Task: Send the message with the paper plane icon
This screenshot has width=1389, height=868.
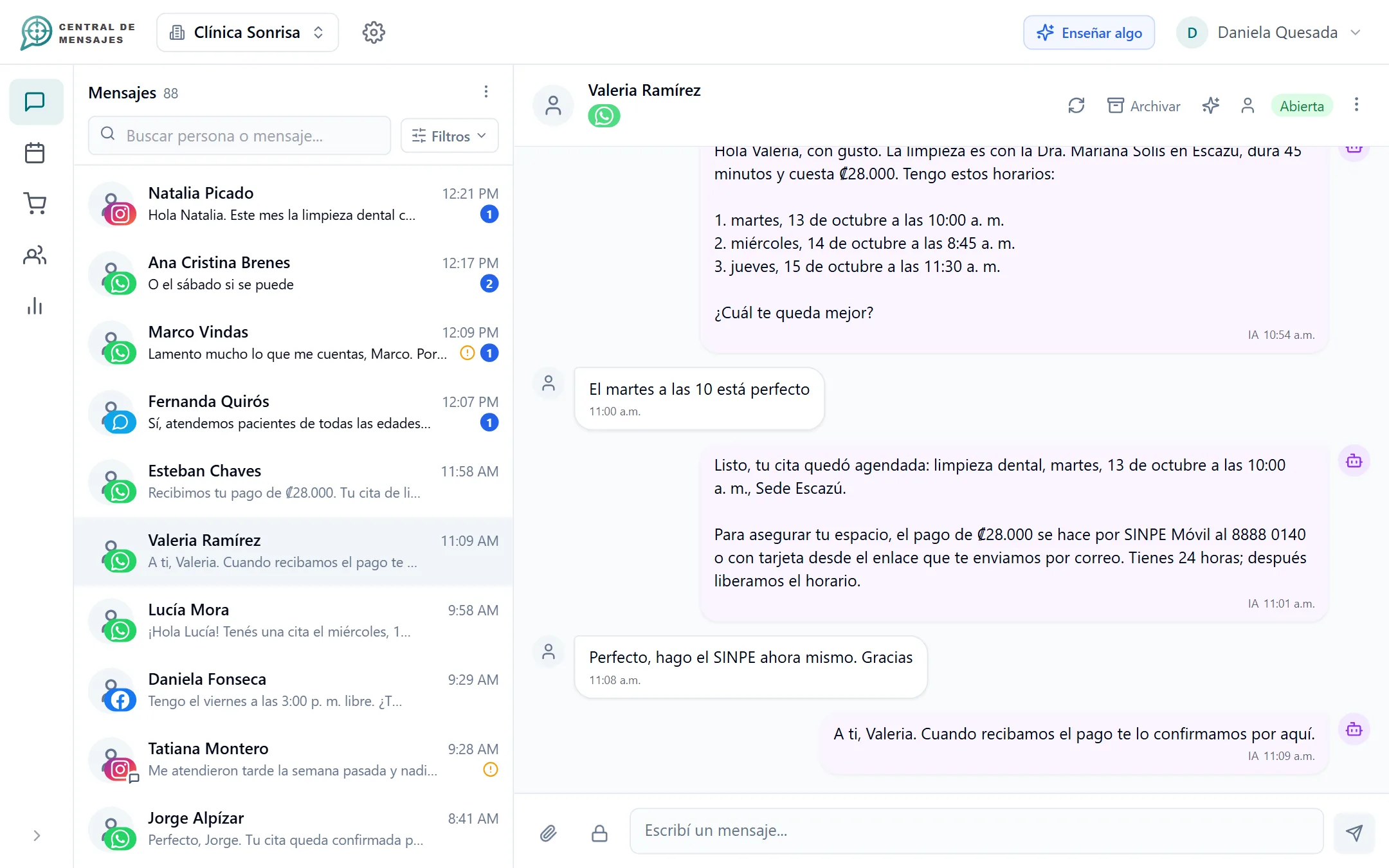Action: tap(1354, 833)
